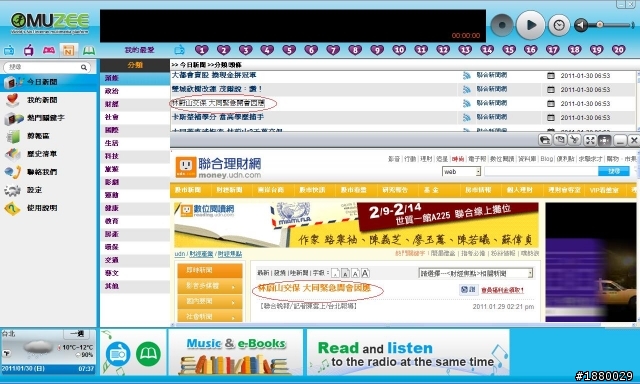Open the sleep timer clock icon
This screenshot has width=640, height=384.
[x=559, y=25]
